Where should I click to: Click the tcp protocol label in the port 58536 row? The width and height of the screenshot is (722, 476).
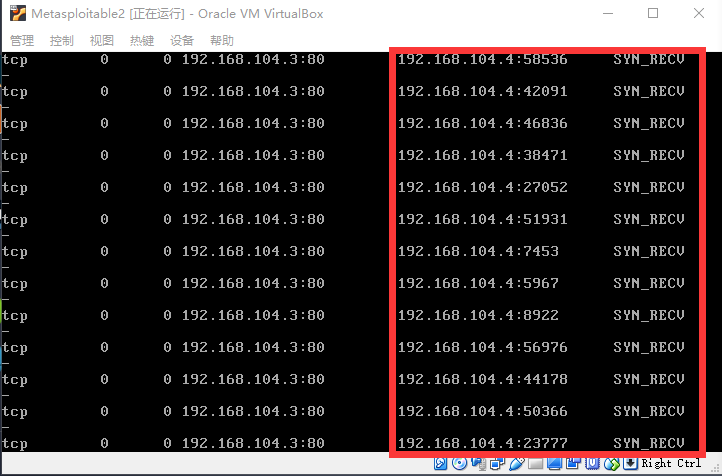point(15,60)
